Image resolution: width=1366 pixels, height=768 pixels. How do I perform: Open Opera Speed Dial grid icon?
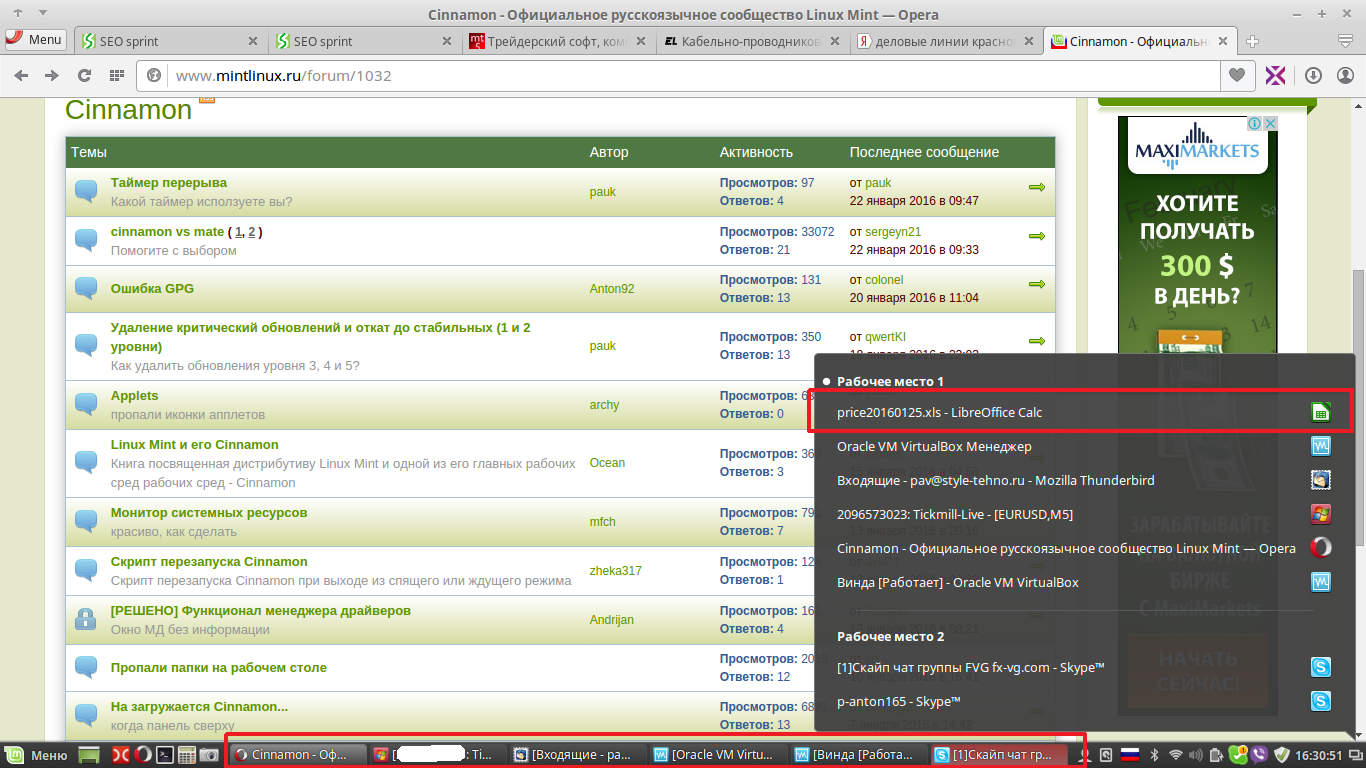point(117,76)
